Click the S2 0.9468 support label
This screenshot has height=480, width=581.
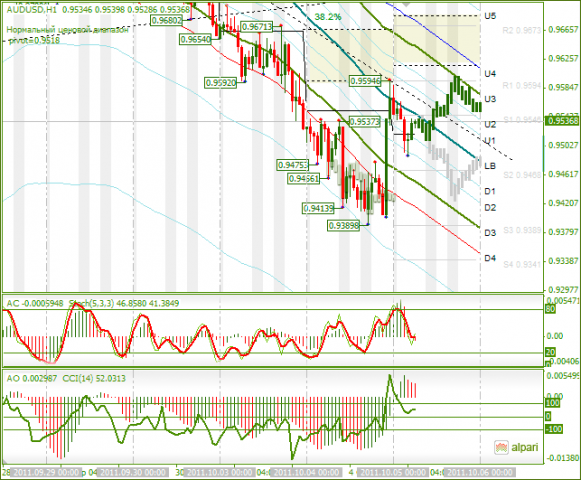pos(522,175)
